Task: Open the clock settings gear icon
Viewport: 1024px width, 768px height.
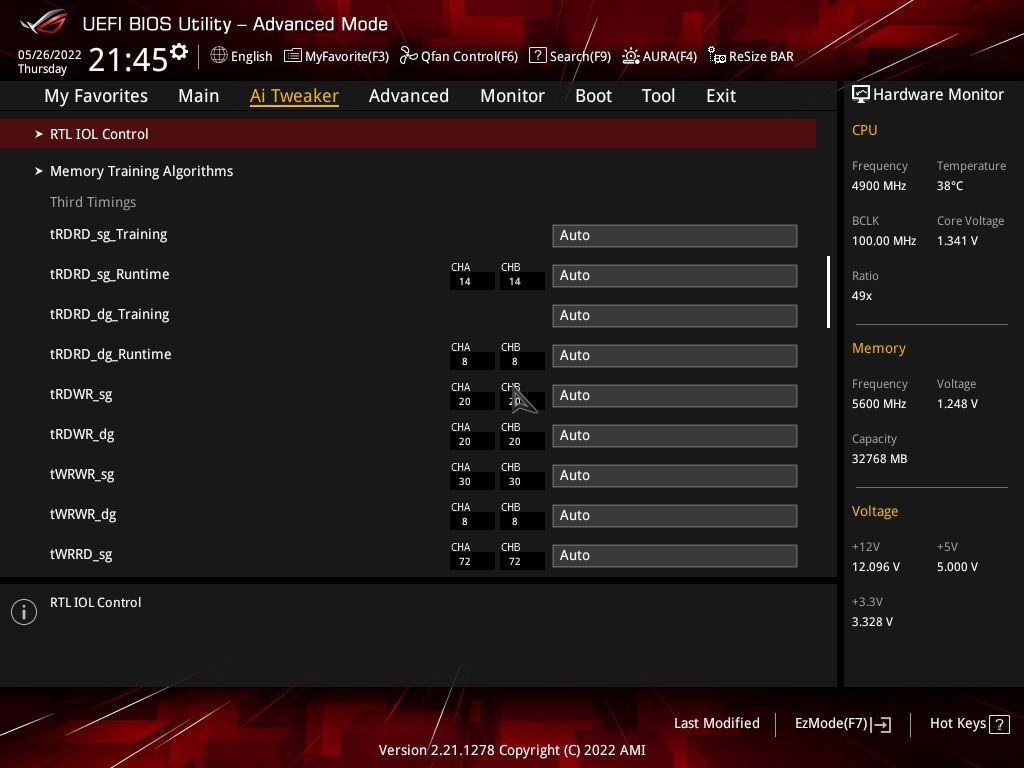Action: click(x=179, y=52)
